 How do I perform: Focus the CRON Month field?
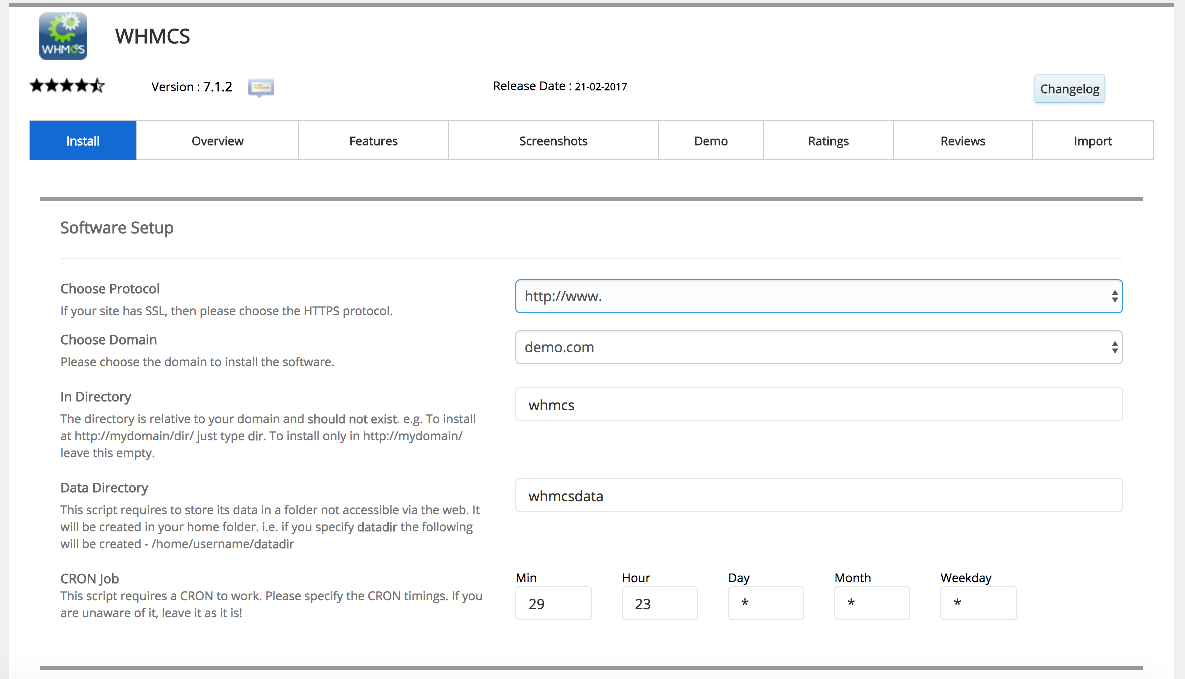pos(872,603)
